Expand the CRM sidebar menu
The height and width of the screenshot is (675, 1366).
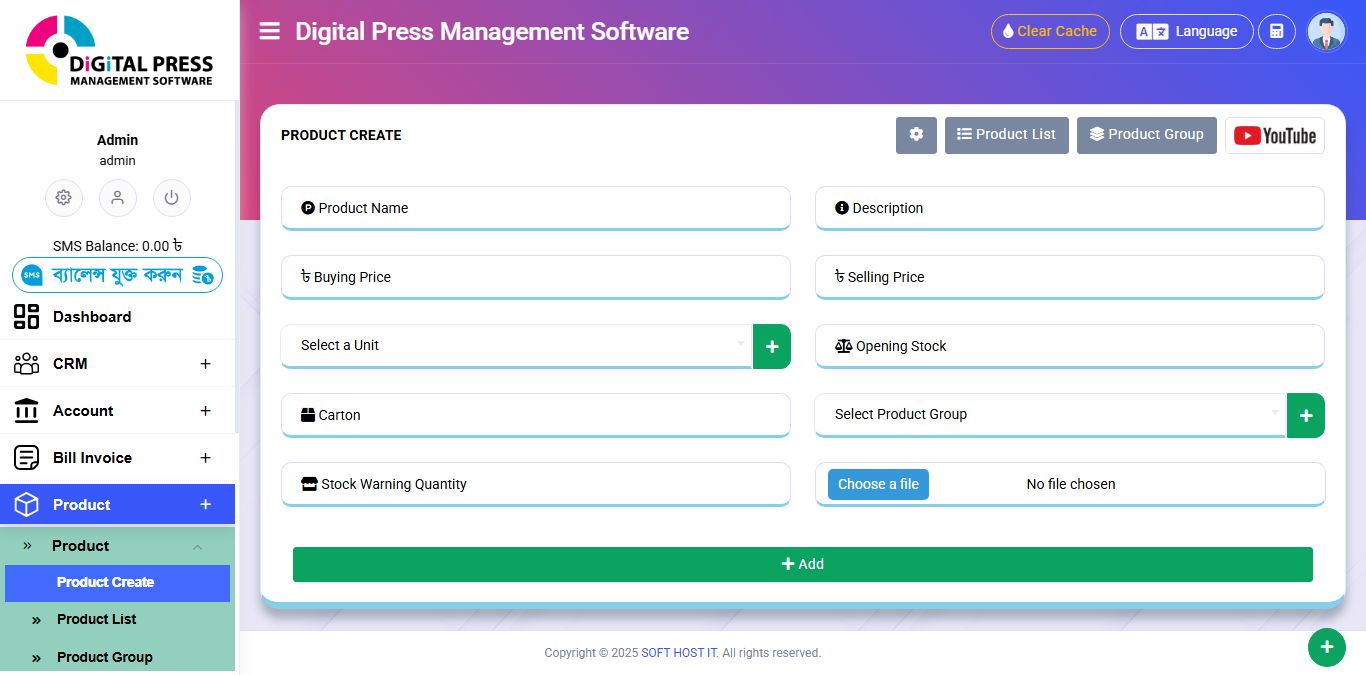118,364
